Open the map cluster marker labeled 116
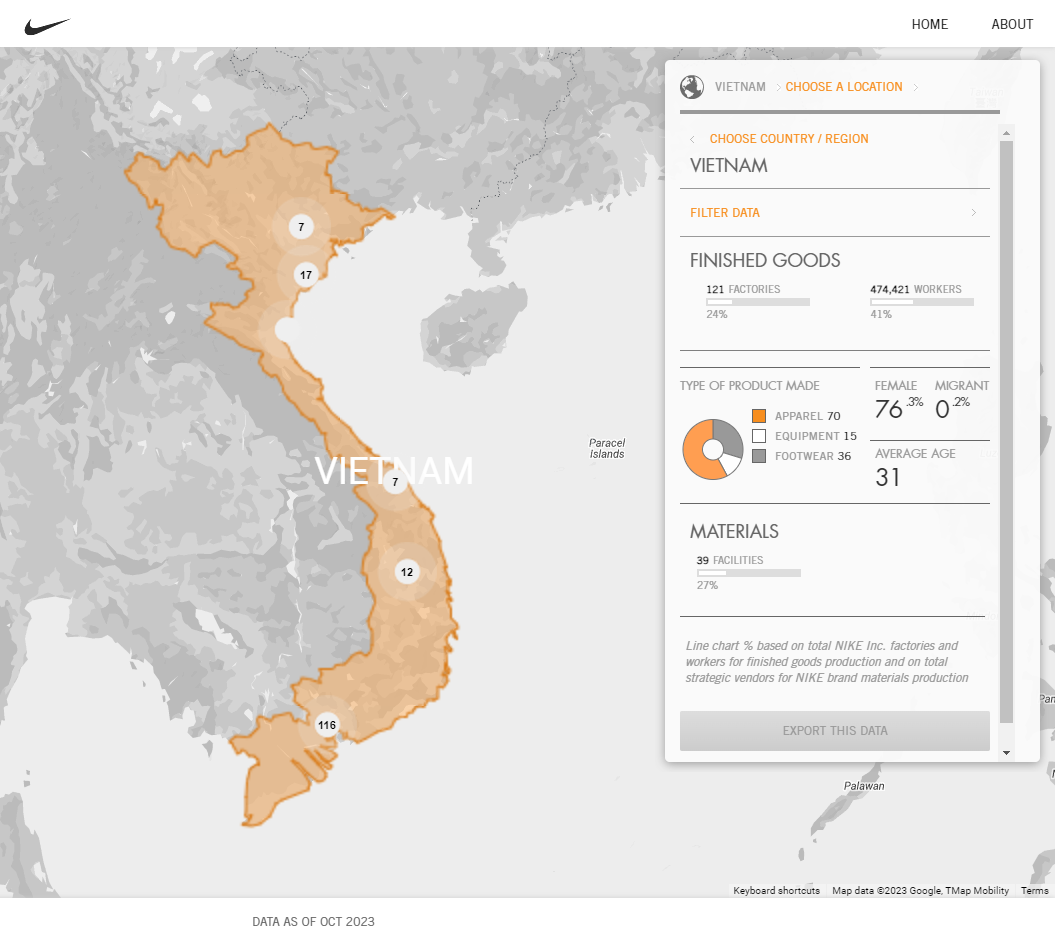The height and width of the screenshot is (945, 1055). (x=327, y=725)
